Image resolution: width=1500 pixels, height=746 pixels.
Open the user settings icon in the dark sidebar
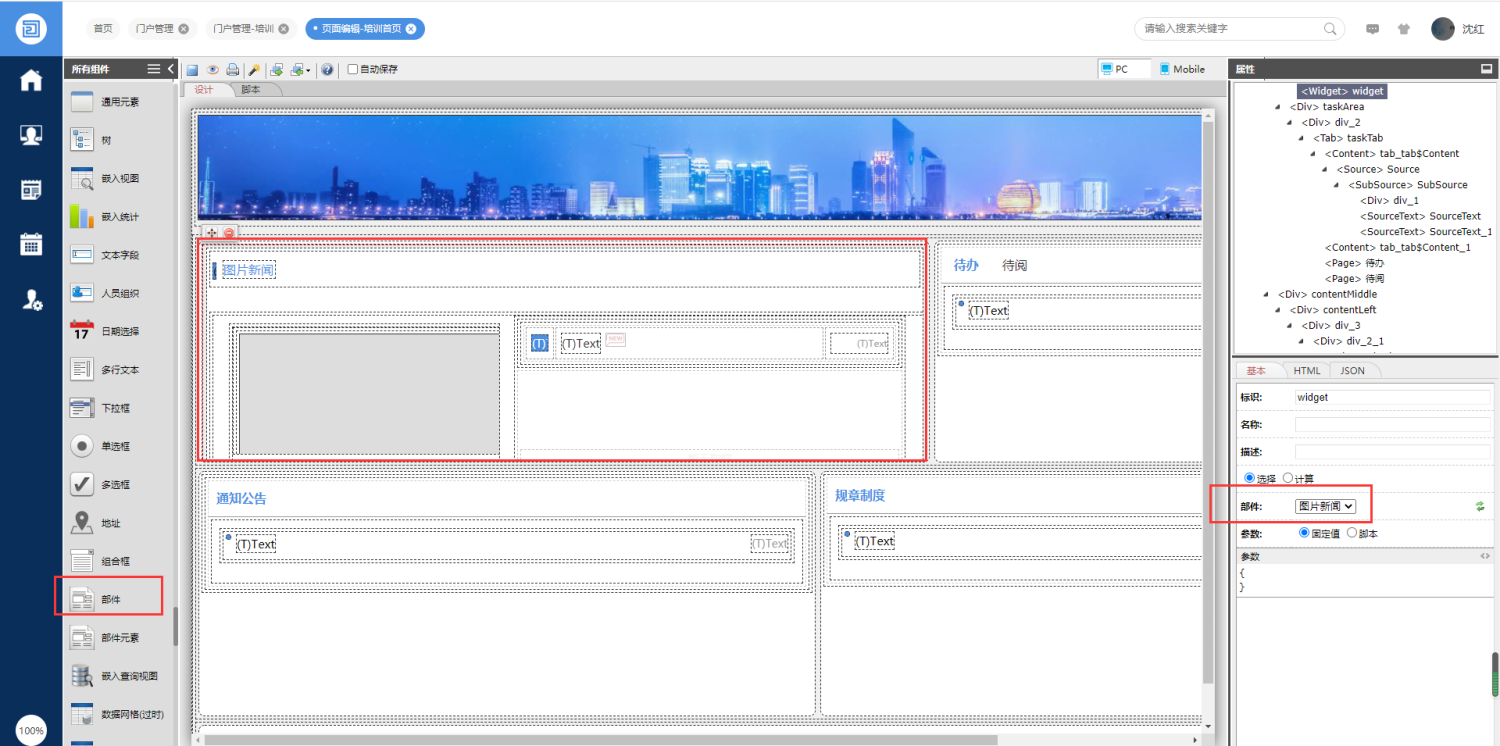point(32,299)
